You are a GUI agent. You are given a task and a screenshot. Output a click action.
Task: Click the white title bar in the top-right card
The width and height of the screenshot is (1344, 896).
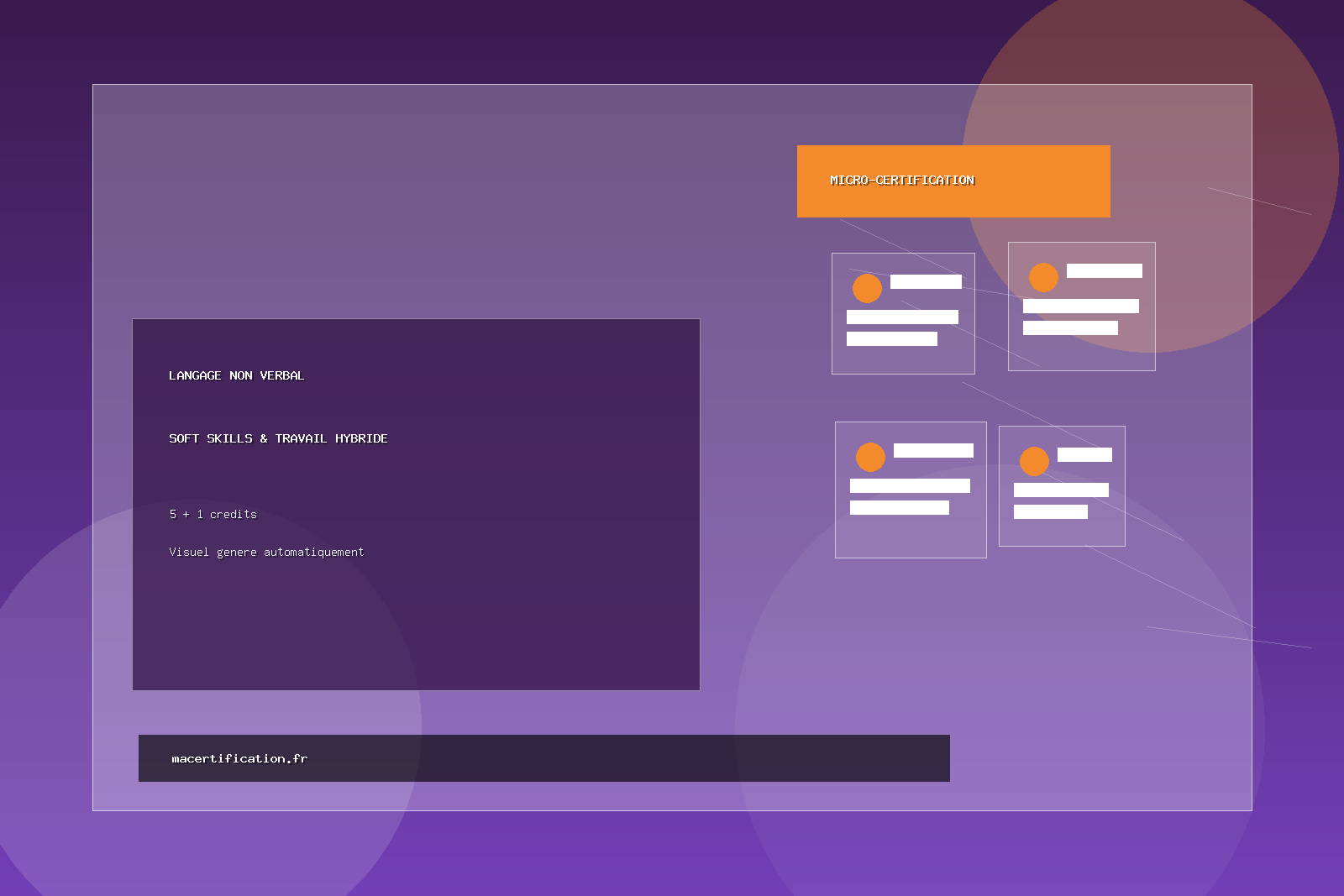point(1104,270)
